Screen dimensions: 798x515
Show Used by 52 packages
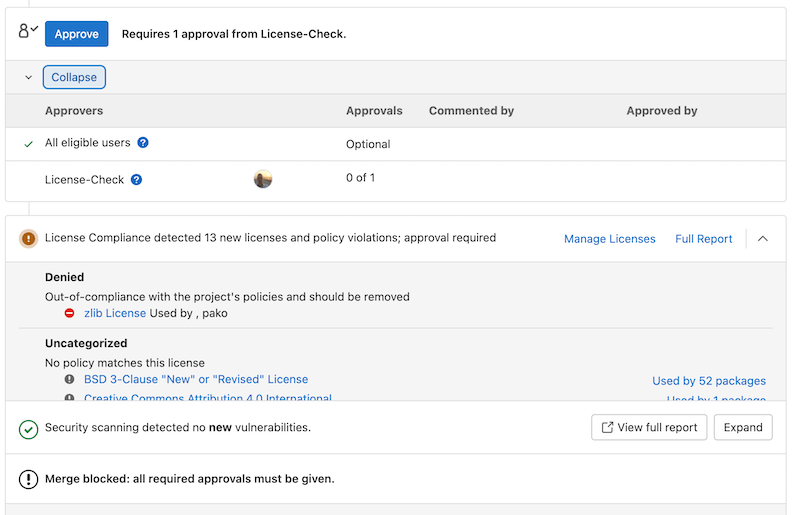click(708, 381)
